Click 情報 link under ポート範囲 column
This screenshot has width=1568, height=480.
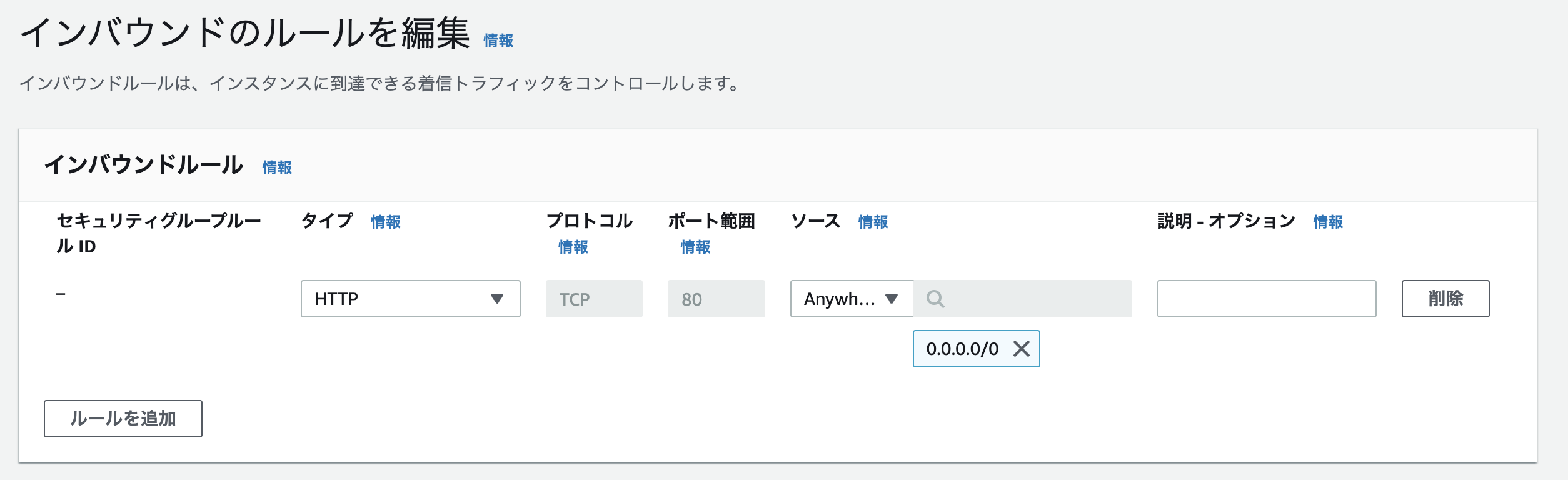695,247
